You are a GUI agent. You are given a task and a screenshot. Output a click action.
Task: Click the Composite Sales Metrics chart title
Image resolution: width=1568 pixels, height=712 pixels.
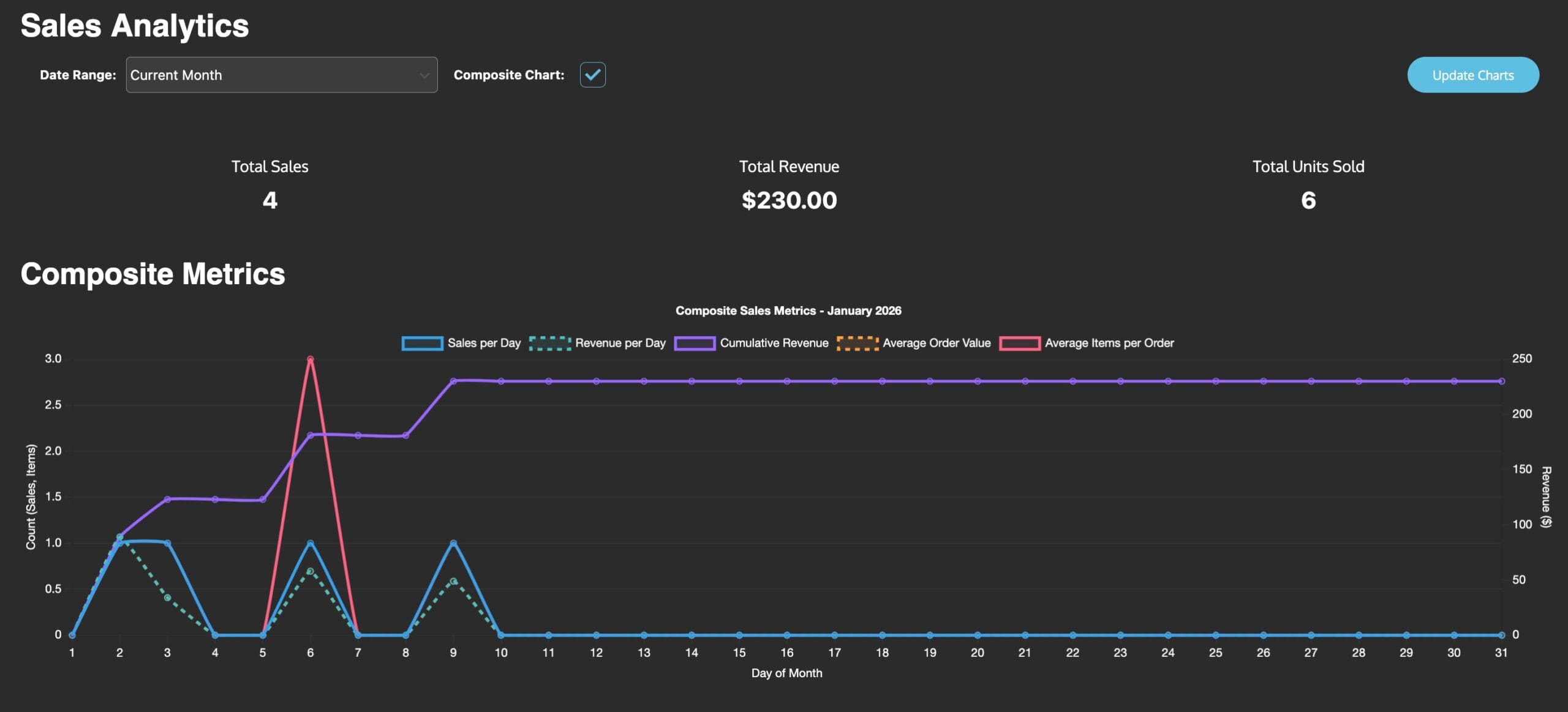789,310
